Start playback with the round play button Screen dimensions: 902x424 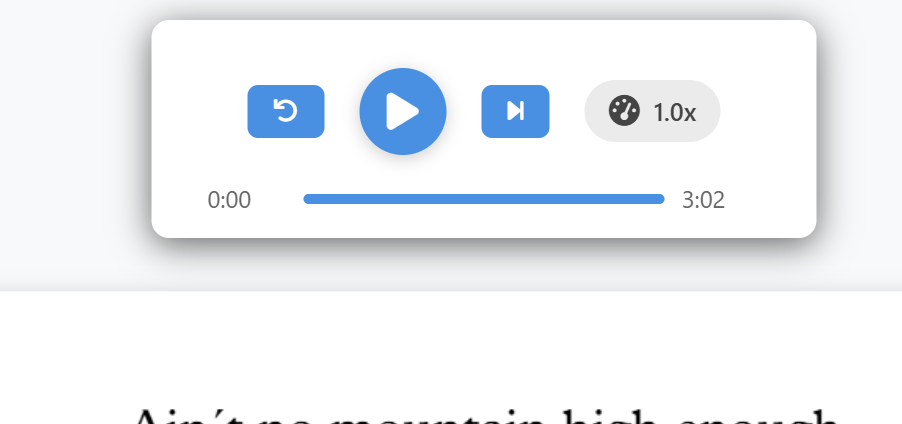coord(403,111)
